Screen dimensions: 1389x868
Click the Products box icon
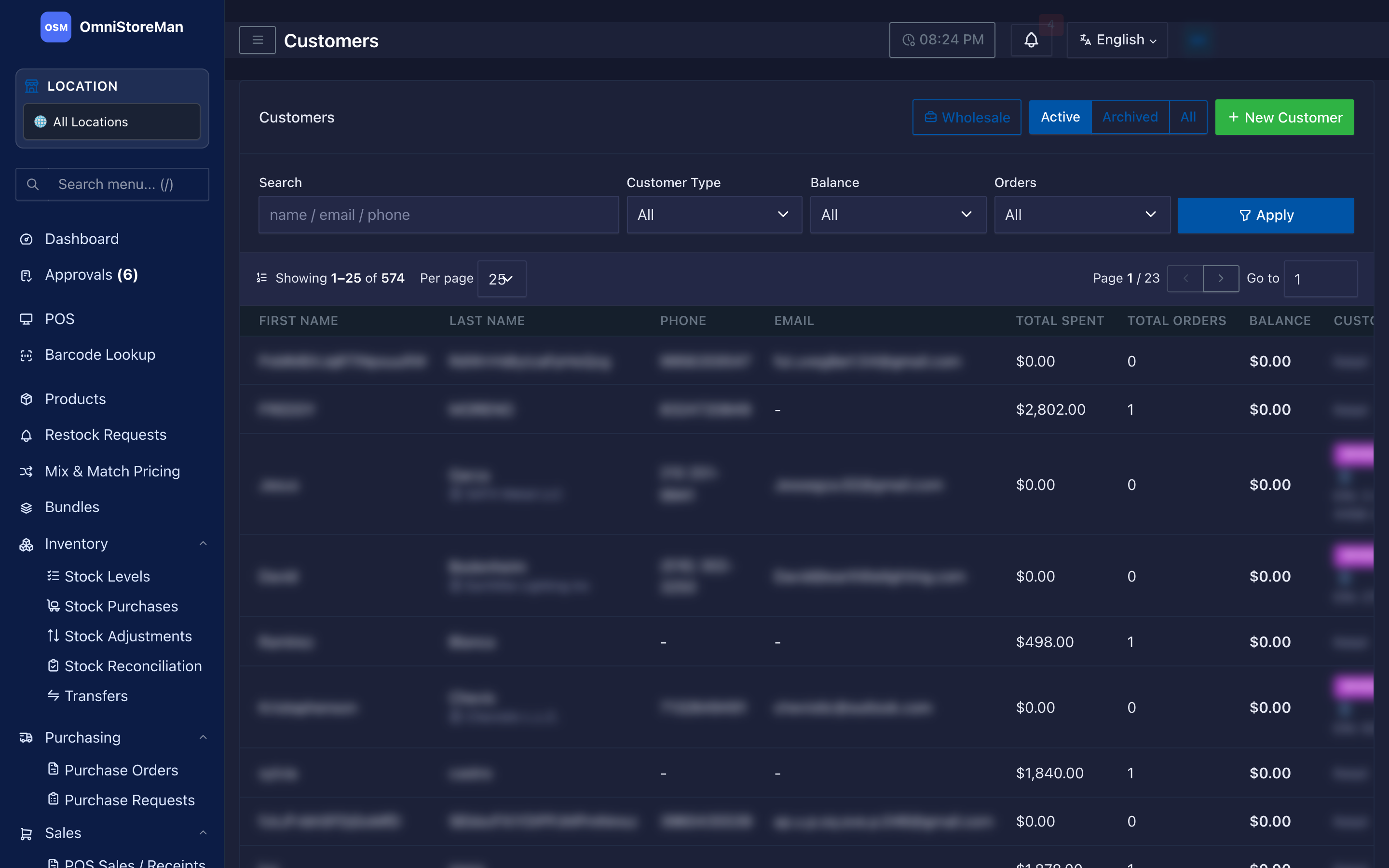click(27, 399)
